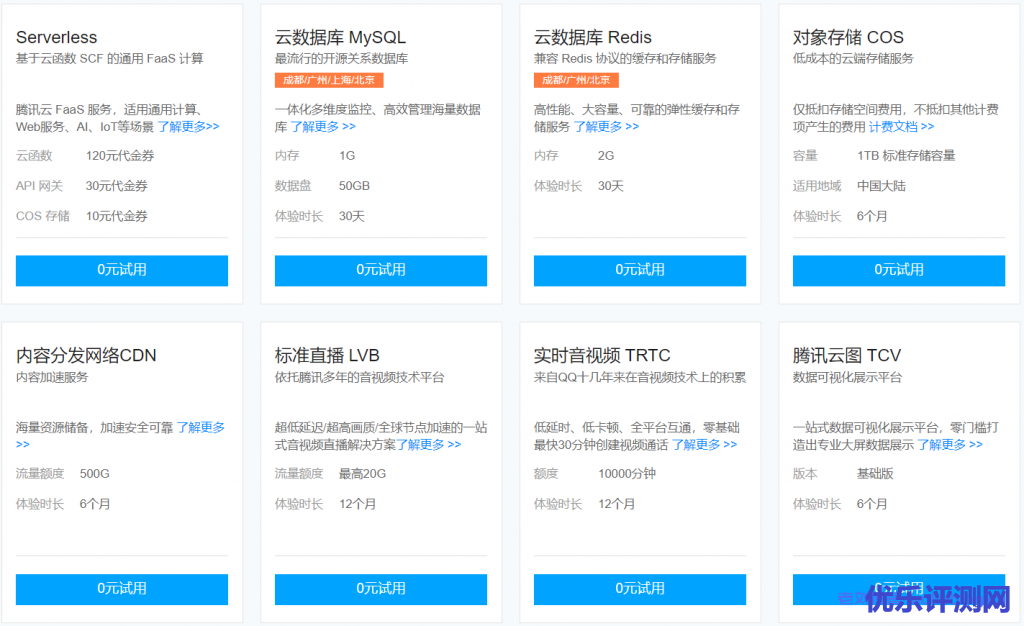Click the 12个月 duration in TRTC card

click(x=616, y=503)
